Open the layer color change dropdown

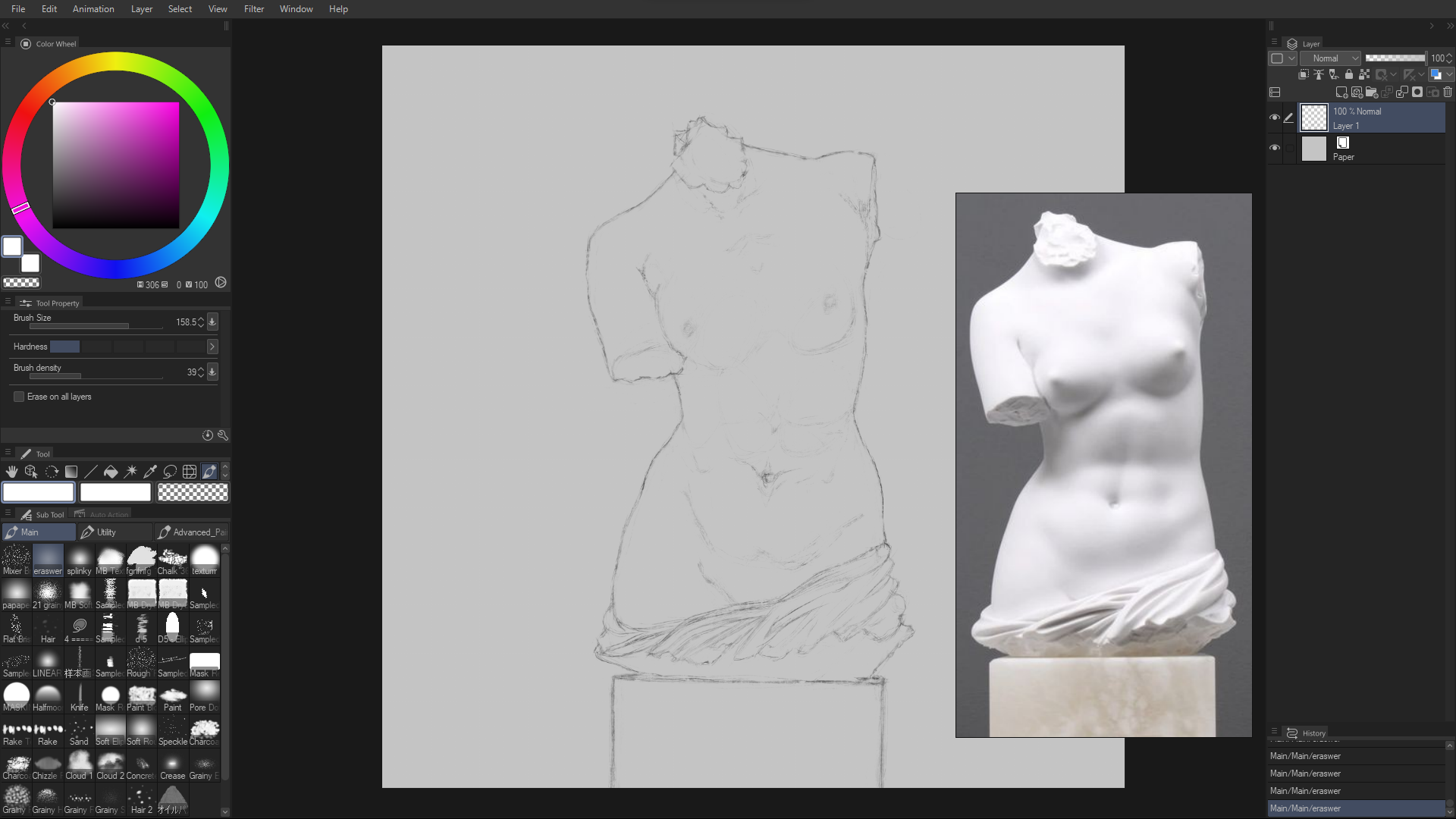(1442, 74)
